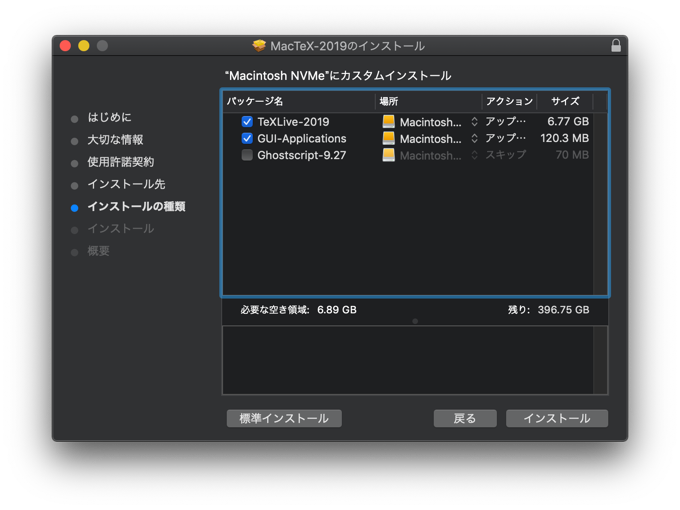Select the はじめに step in sidebar
Screen dimensions: 680x510
109,118
